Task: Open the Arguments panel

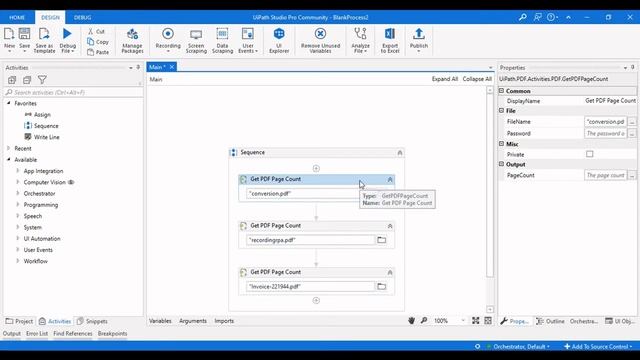Action: coord(193,321)
